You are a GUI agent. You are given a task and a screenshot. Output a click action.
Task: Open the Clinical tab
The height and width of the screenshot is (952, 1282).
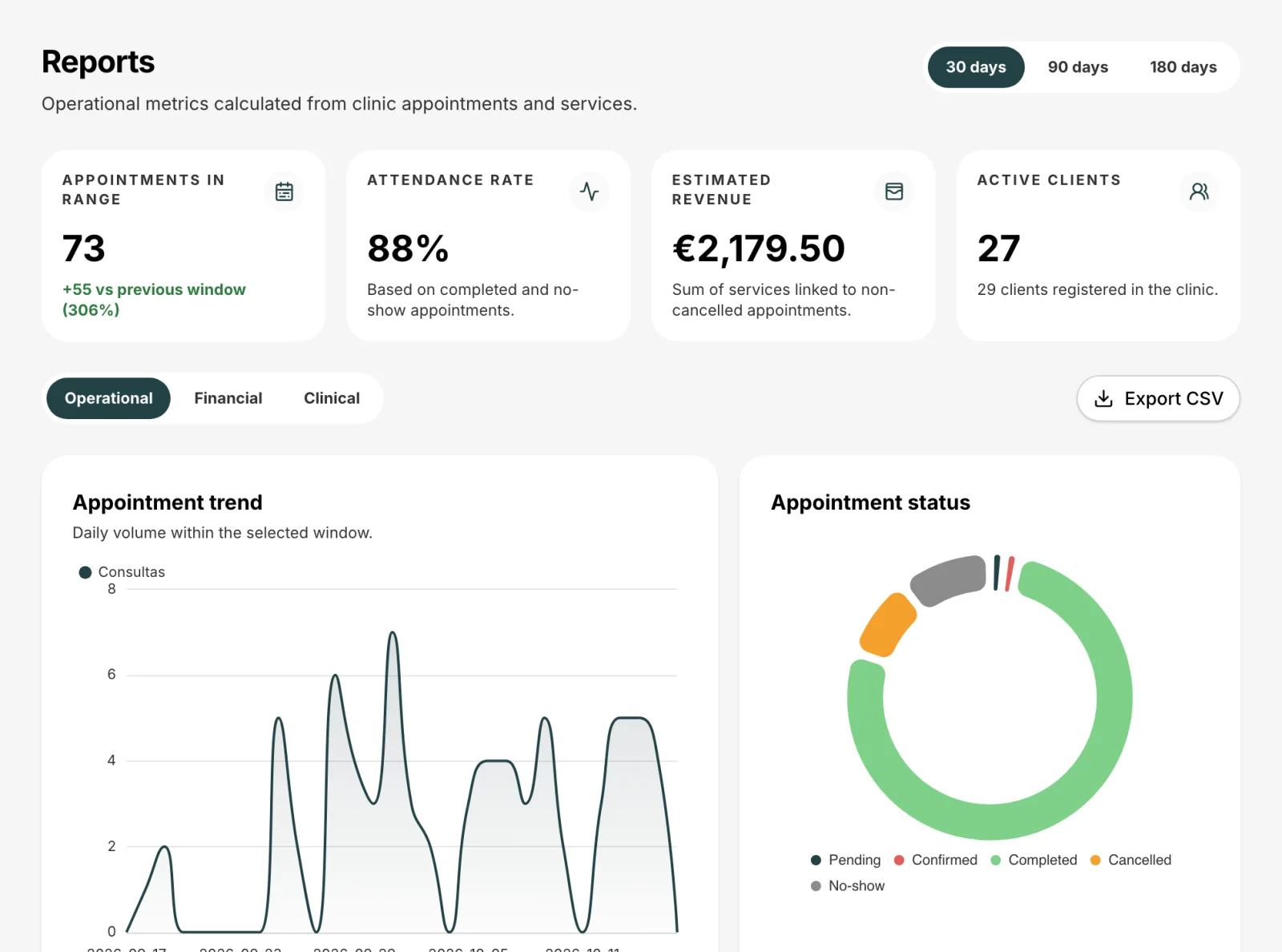point(332,398)
